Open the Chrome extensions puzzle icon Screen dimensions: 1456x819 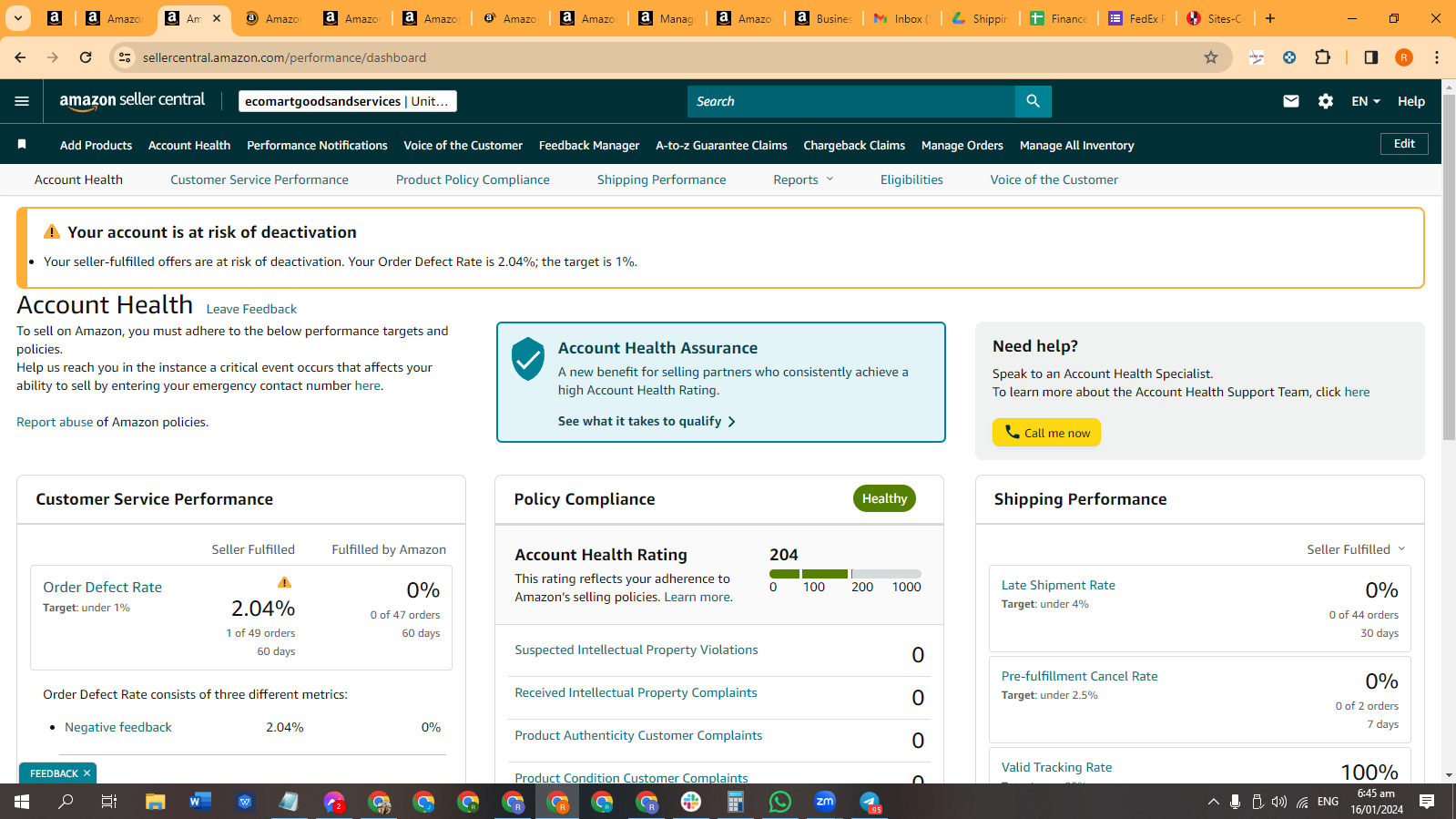click(1323, 57)
